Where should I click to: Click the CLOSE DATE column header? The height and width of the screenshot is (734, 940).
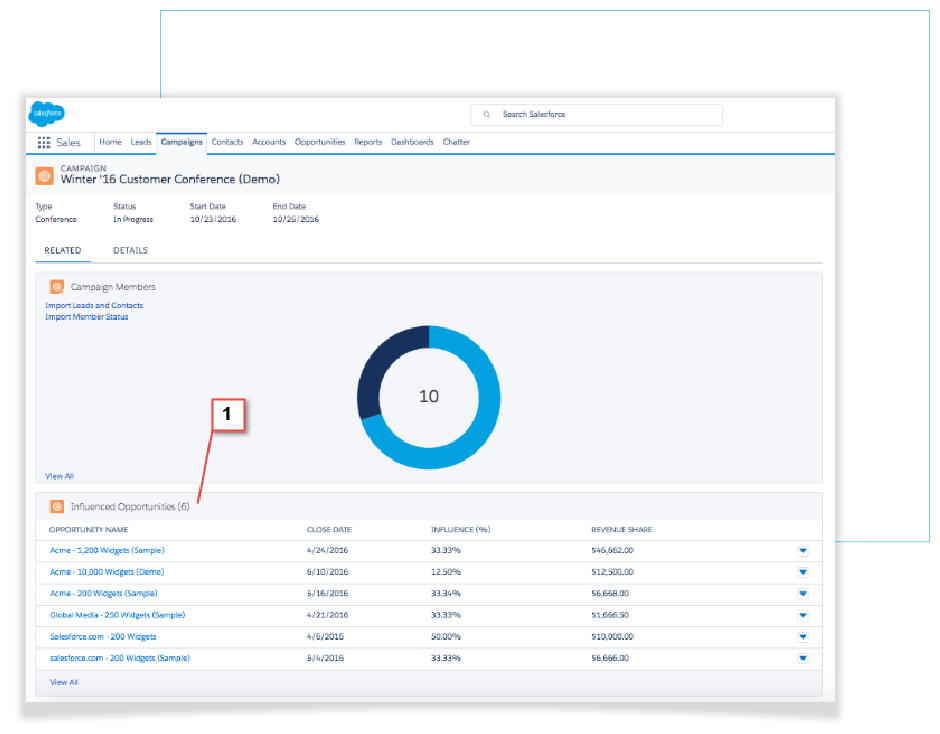(x=329, y=530)
